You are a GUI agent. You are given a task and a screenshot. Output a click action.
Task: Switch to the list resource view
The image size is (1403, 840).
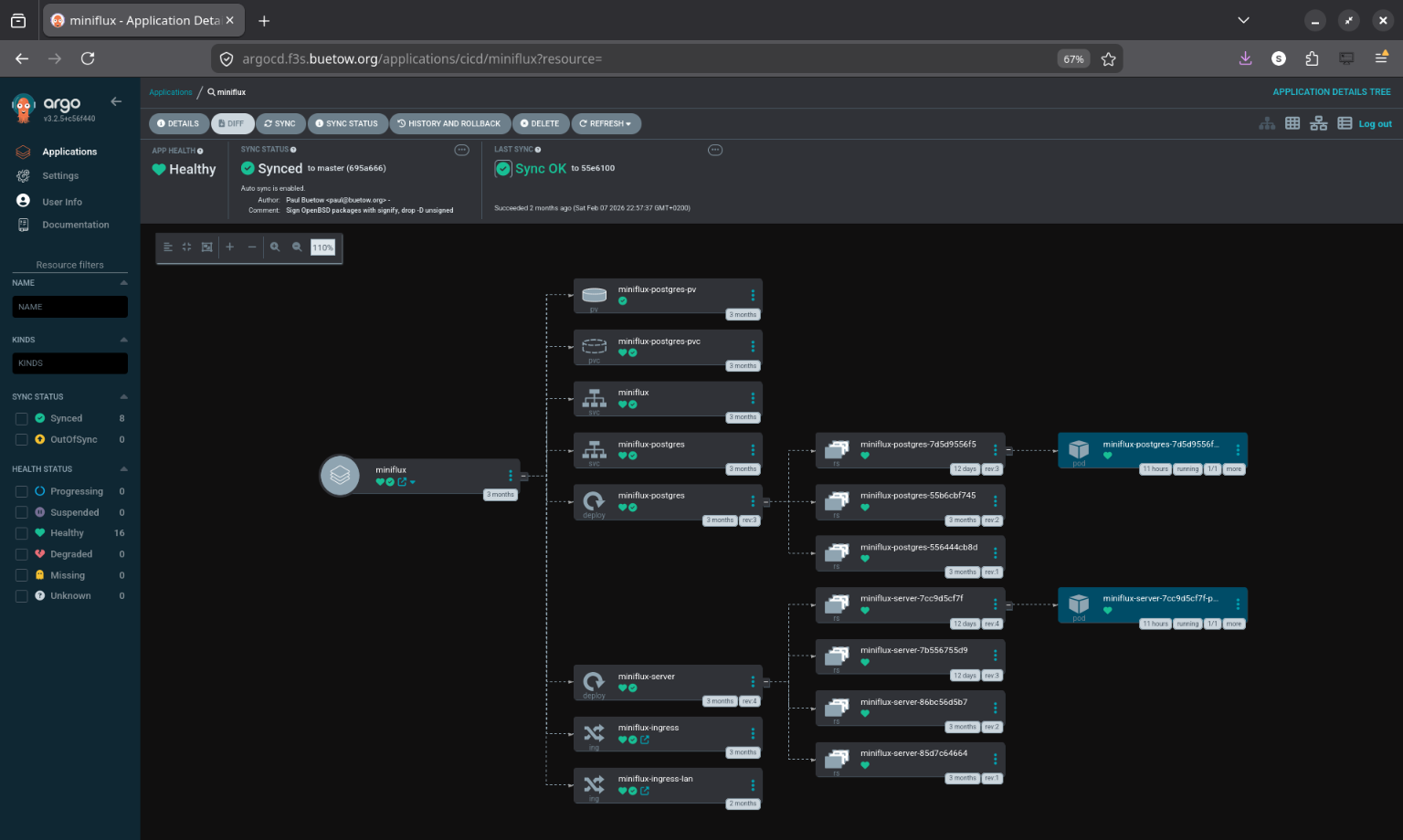1344,123
